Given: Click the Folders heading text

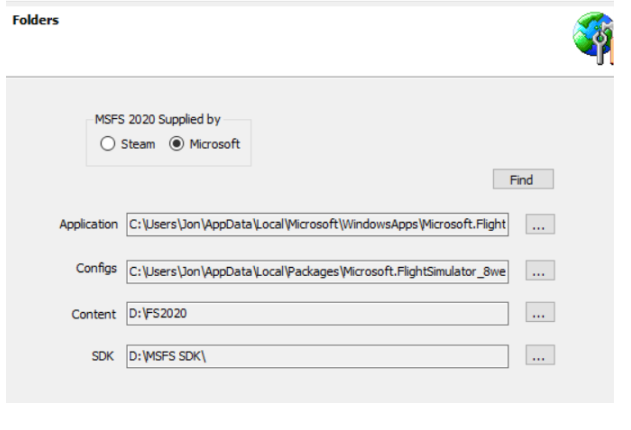Looking at the screenshot, I should [x=35, y=20].
